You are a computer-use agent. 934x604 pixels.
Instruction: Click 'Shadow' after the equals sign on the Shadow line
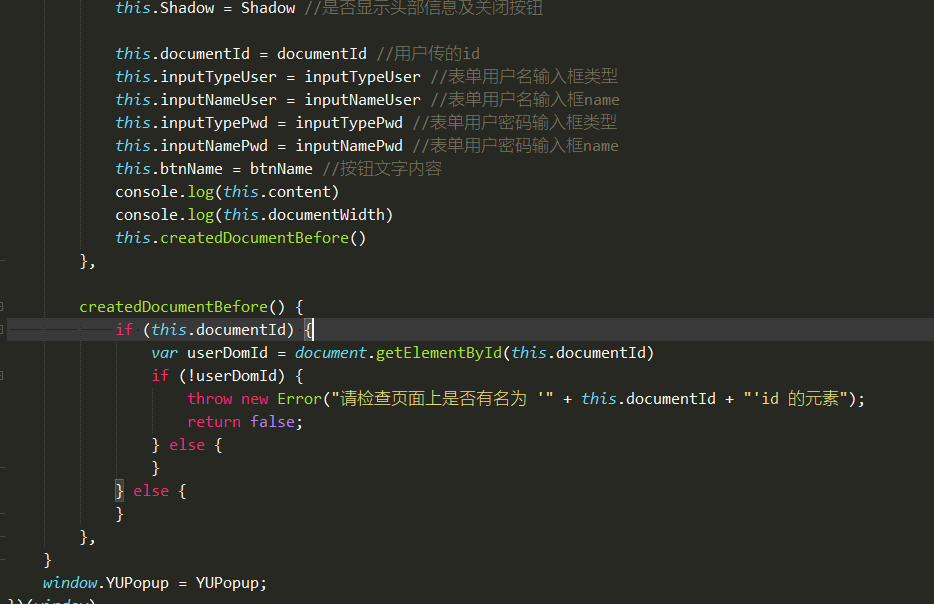point(268,8)
